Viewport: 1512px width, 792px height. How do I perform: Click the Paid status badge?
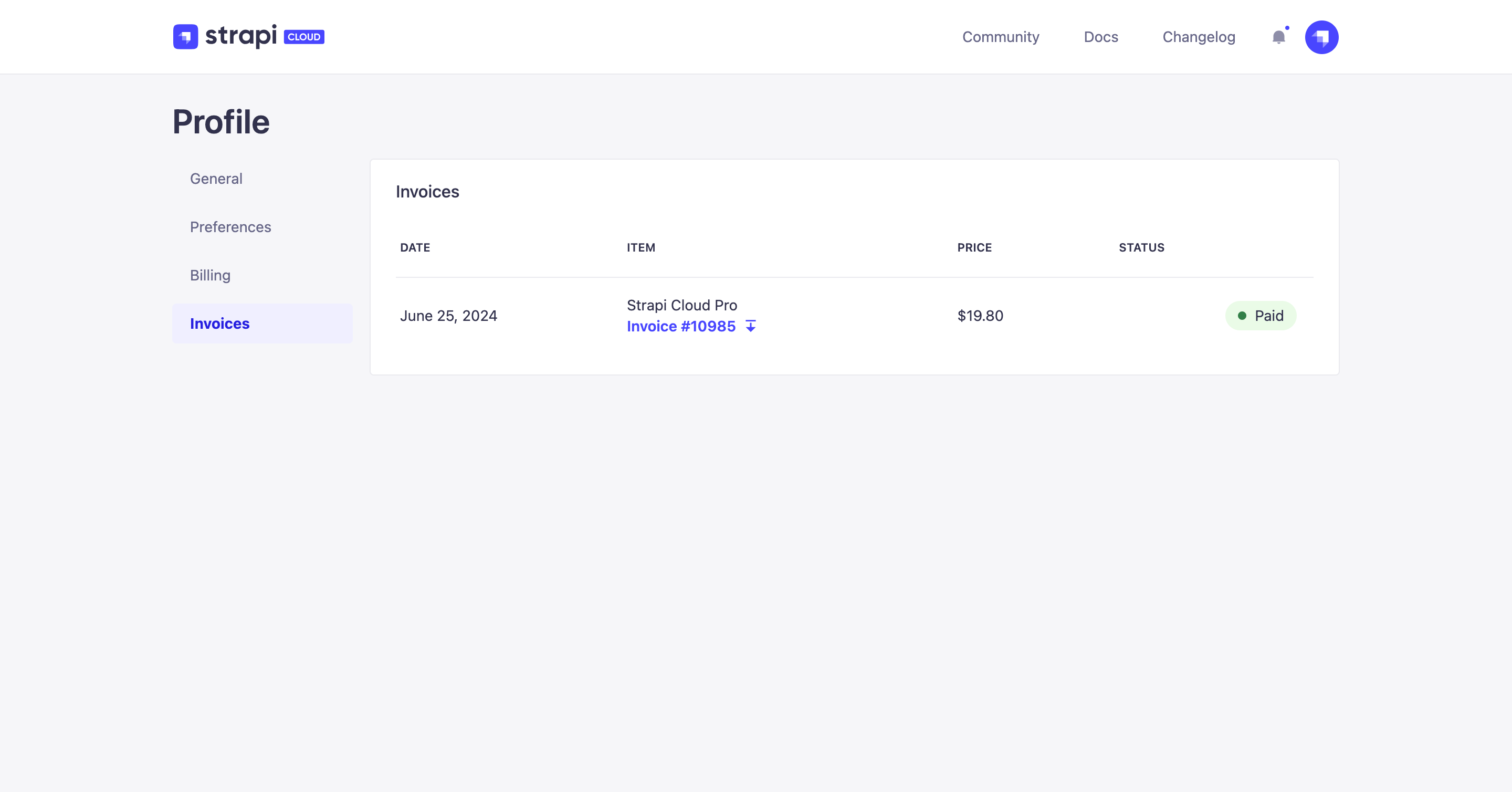(x=1261, y=315)
